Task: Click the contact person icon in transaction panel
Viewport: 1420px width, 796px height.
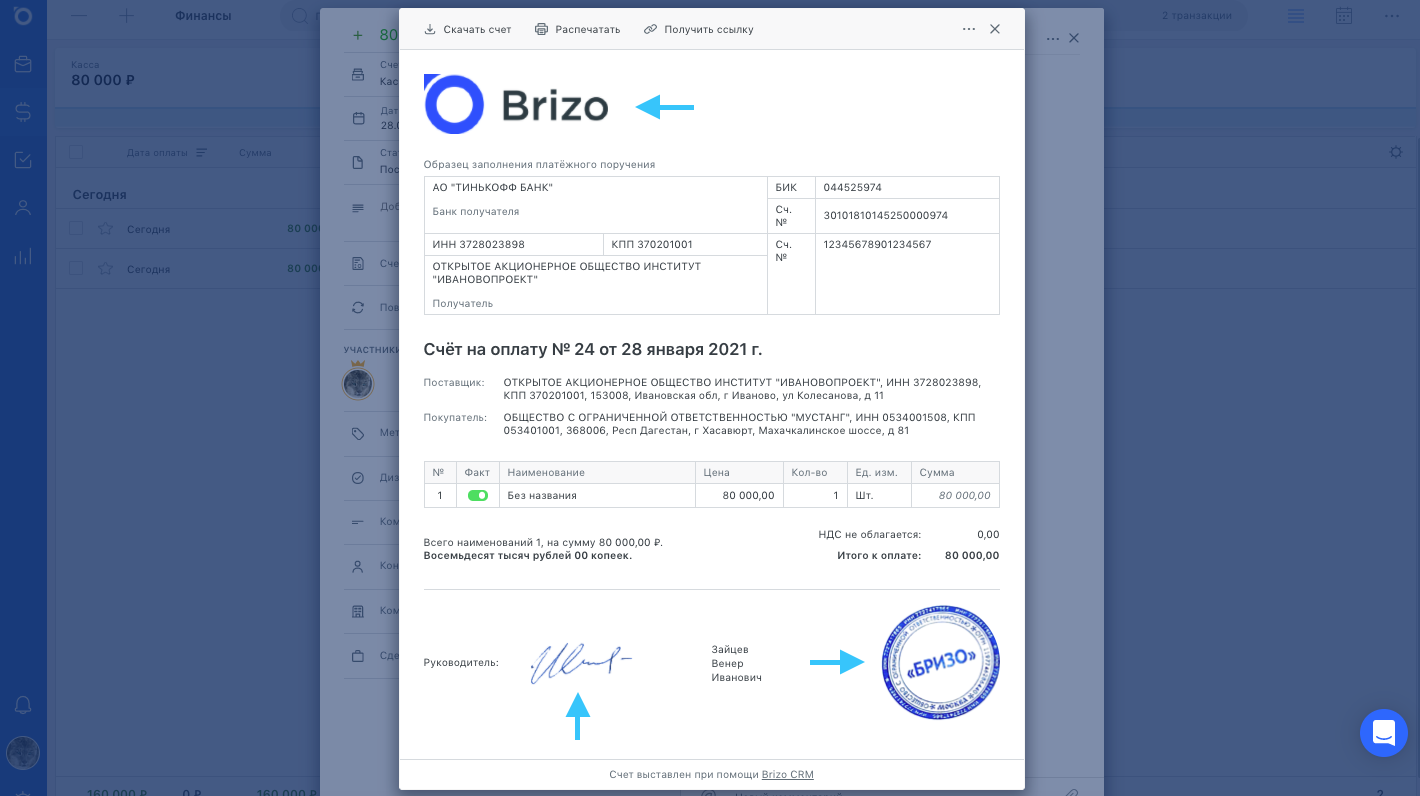Action: (358, 566)
